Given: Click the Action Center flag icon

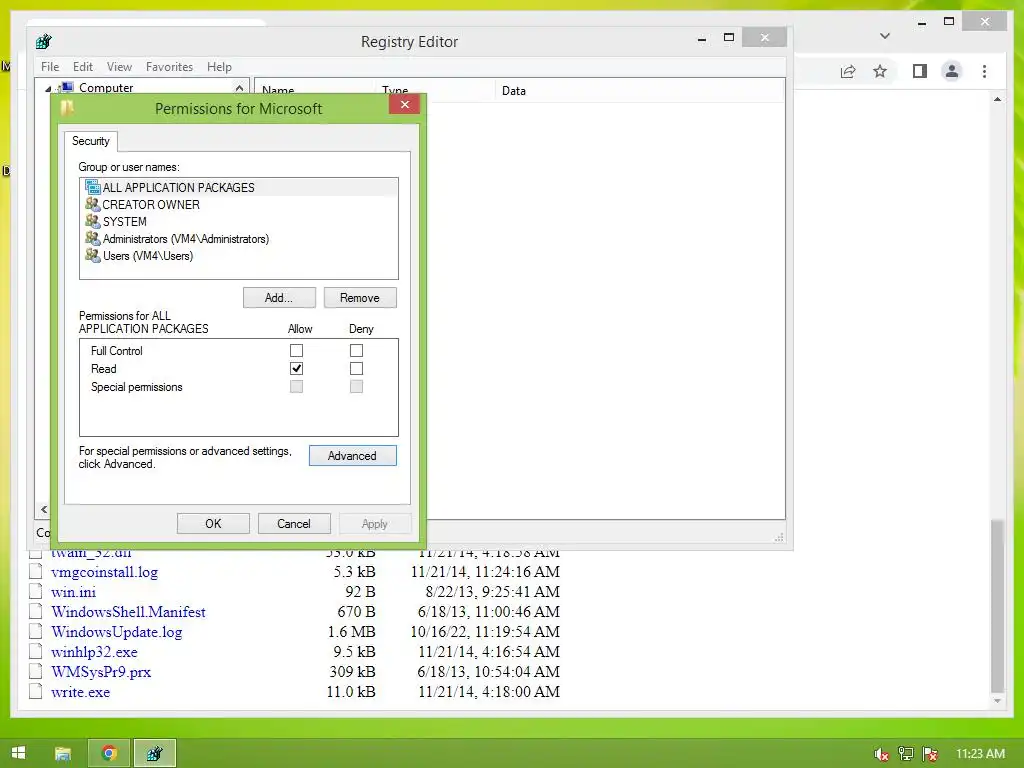Looking at the screenshot, I should [x=931, y=754].
